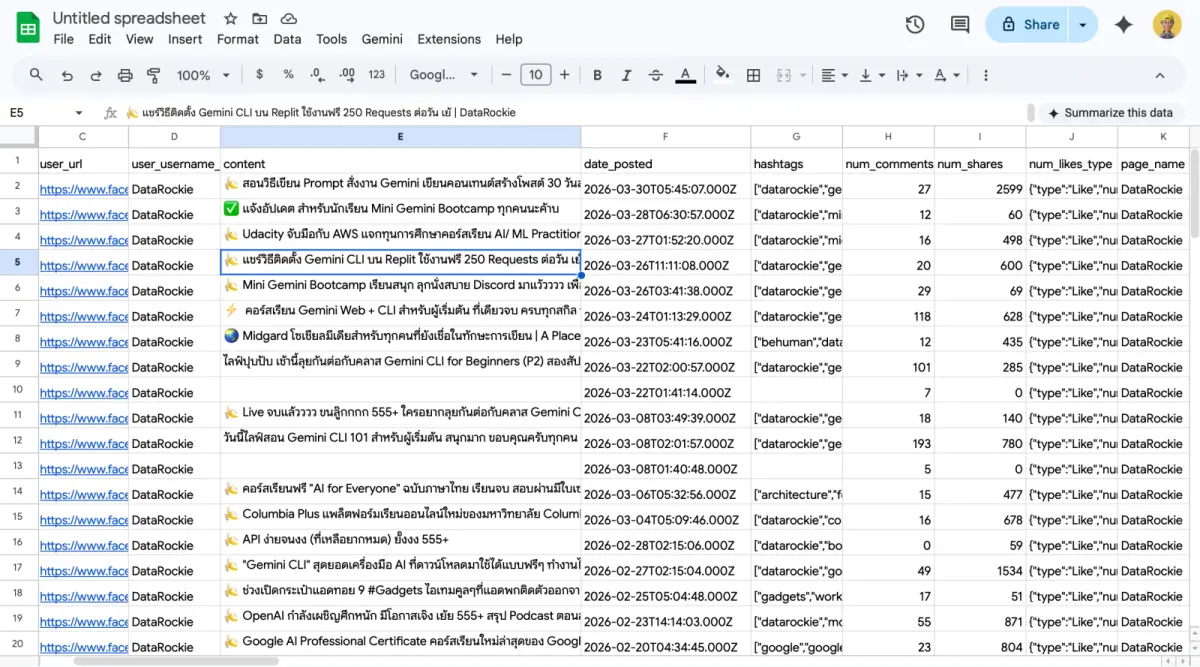
Task: Format selection as percent
Action: (286, 74)
